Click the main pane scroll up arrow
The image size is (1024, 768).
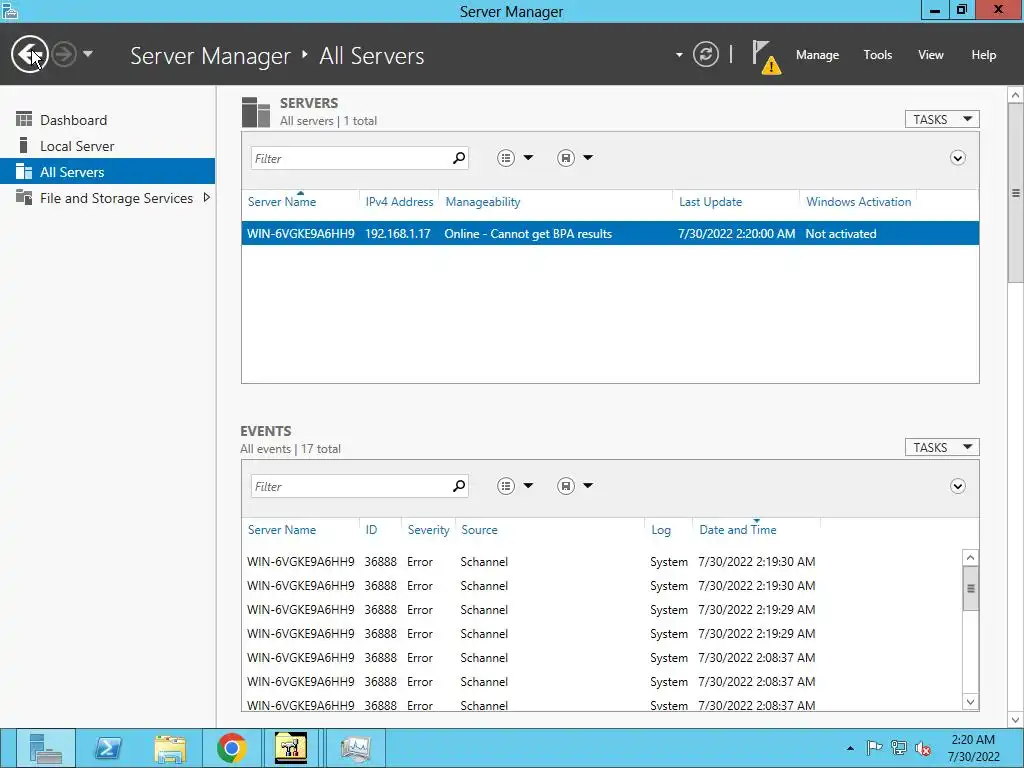(1016, 95)
